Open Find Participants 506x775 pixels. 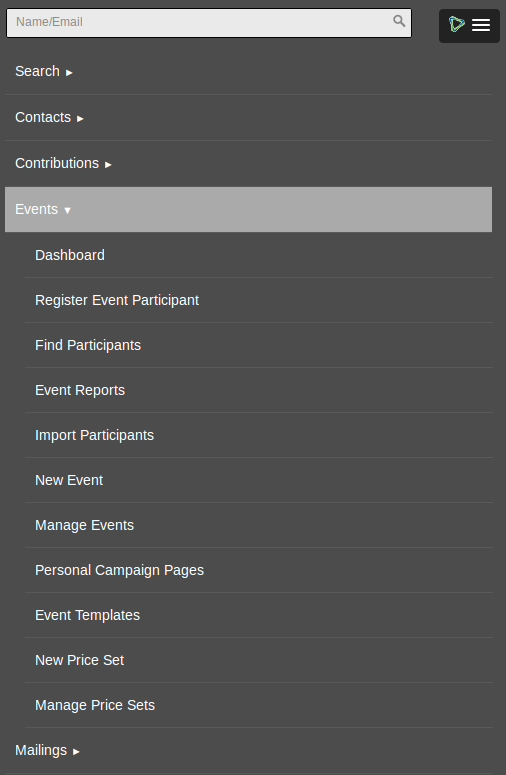pyautogui.click(x=258, y=345)
